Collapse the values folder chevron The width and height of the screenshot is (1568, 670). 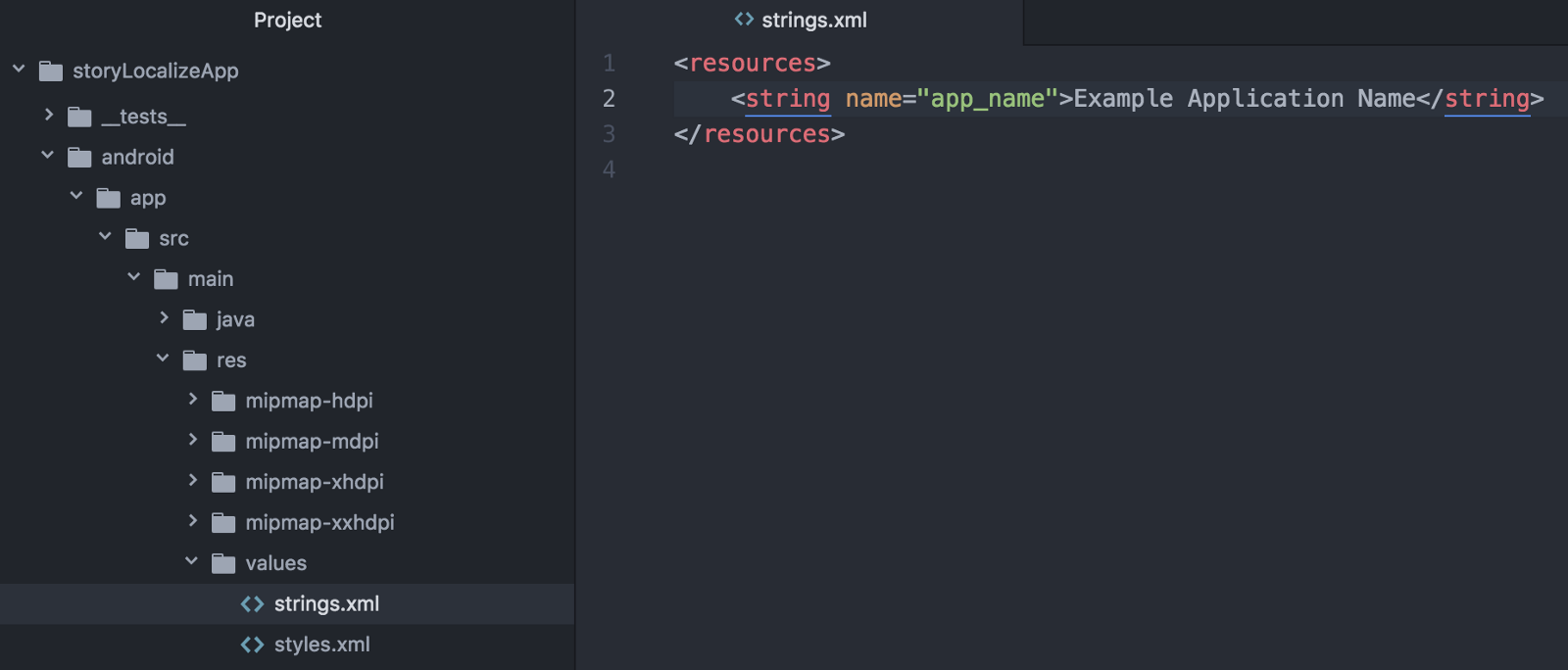[x=191, y=561]
